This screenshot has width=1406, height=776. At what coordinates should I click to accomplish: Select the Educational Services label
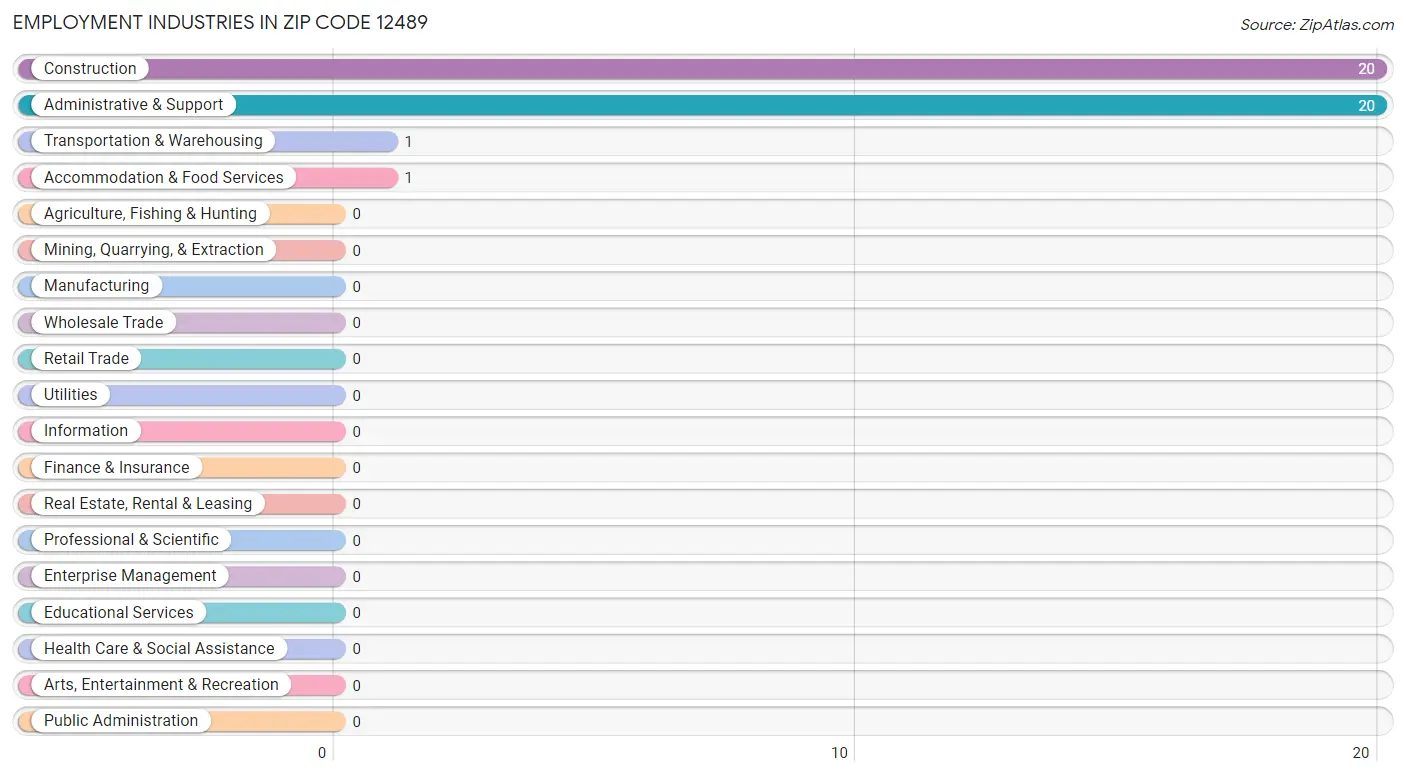click(x=119, y=613)
